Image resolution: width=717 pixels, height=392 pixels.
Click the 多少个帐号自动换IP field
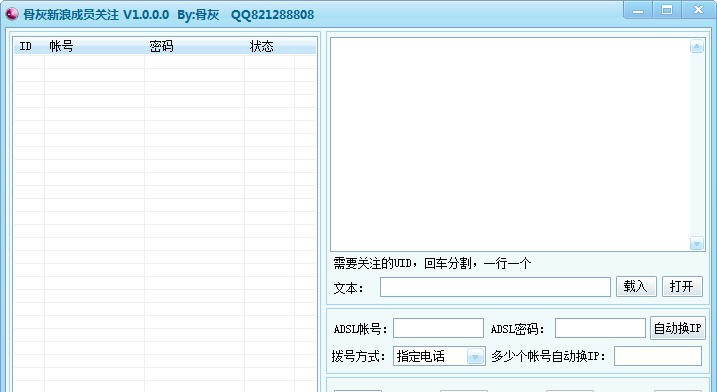coord(658,356)
